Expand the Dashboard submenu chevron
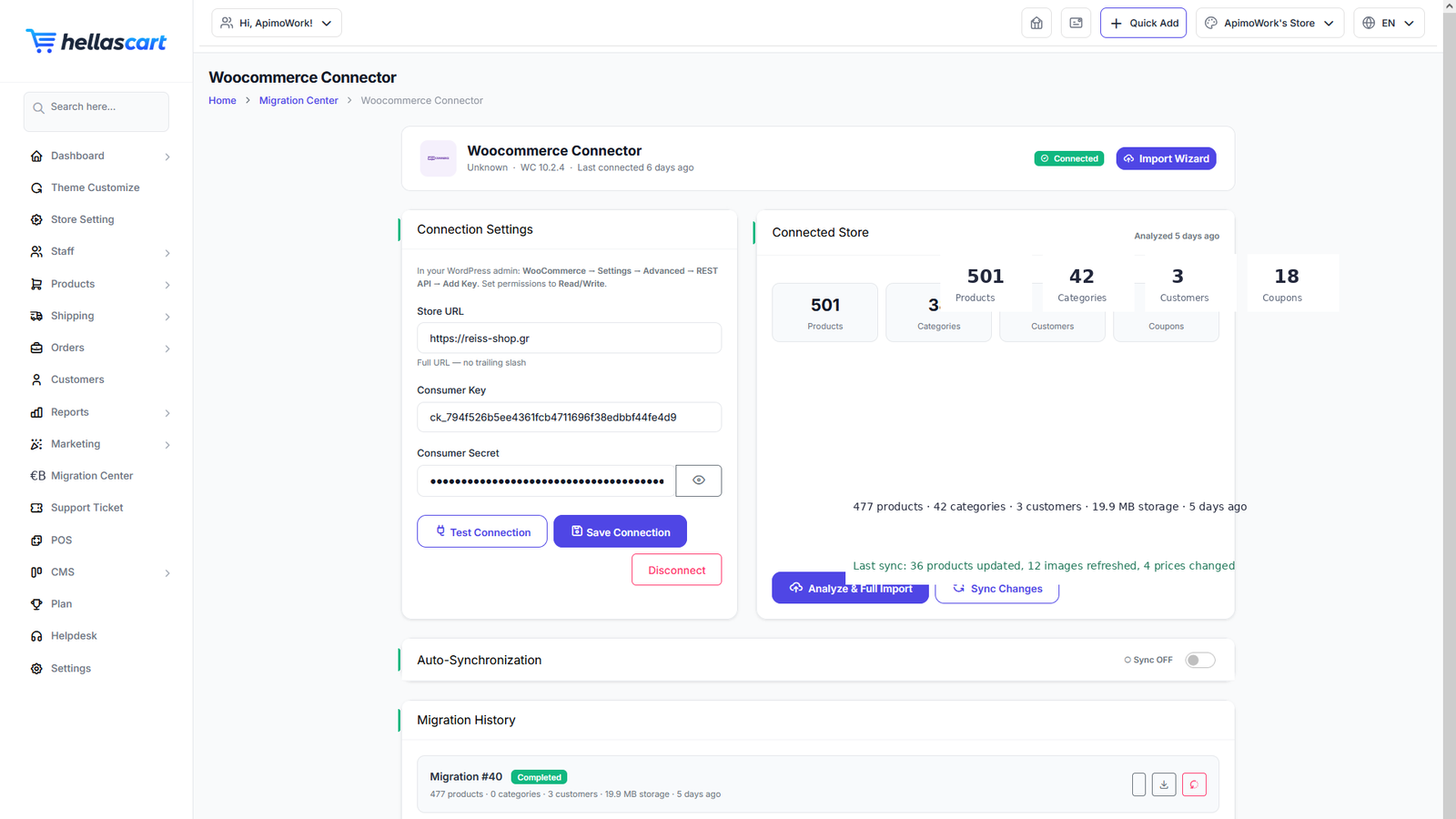 click(167, 157)
